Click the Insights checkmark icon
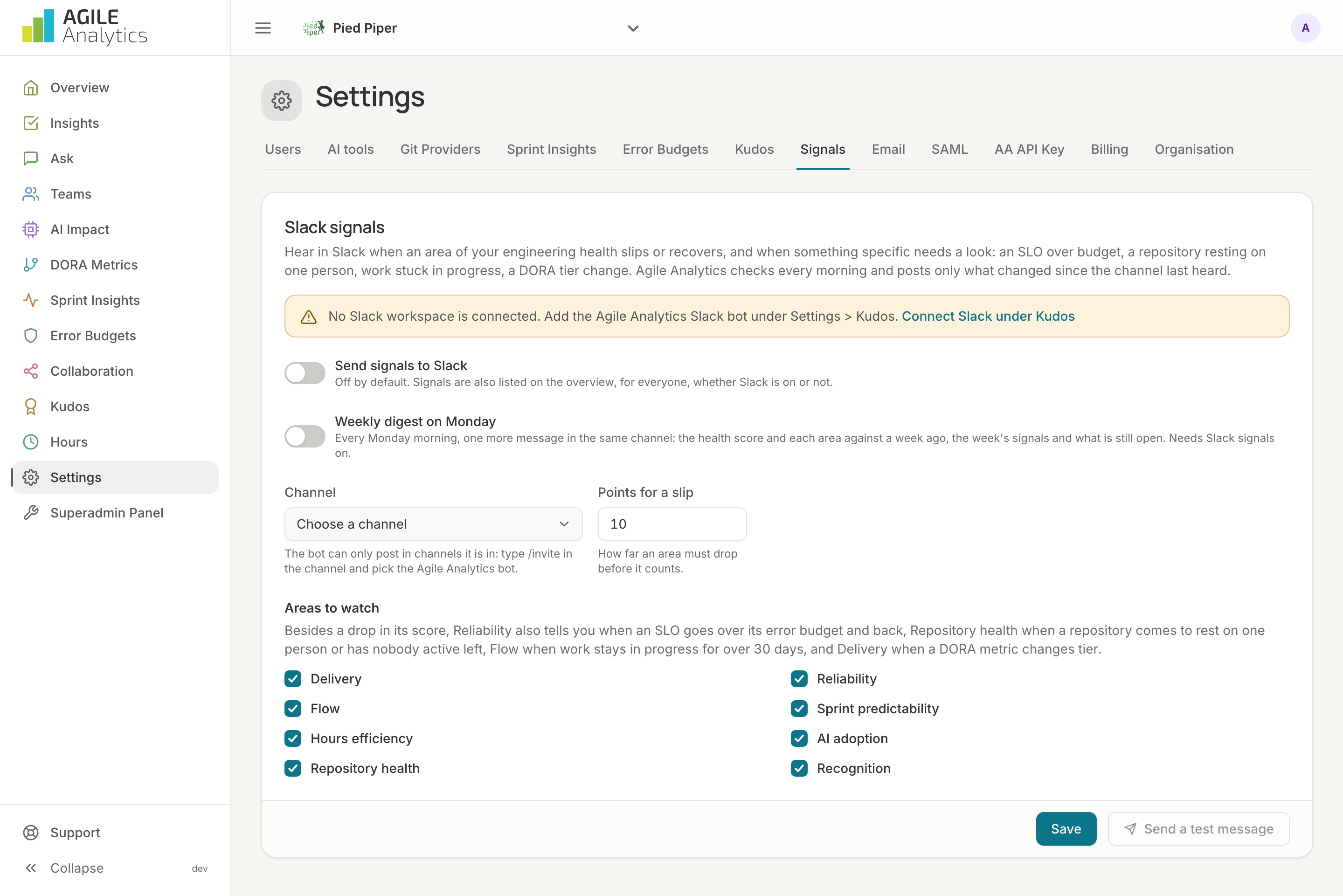This screenshot has height=896, width=1343. point(31,123)
